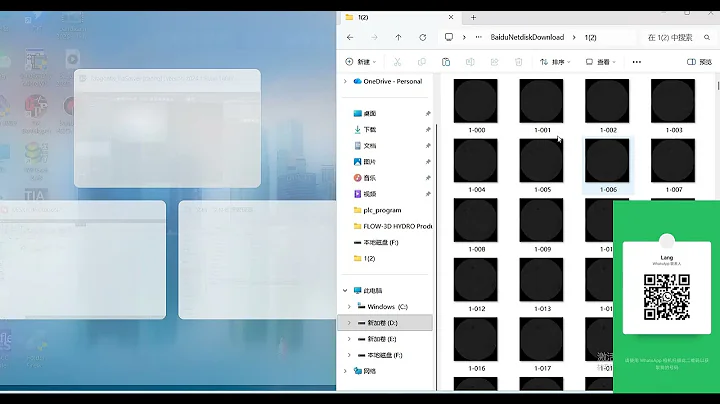720x404 pixels.
Task: Expand chevron after BaiduNetdiskDownload breadcrumb
Action: pos(574,38)
